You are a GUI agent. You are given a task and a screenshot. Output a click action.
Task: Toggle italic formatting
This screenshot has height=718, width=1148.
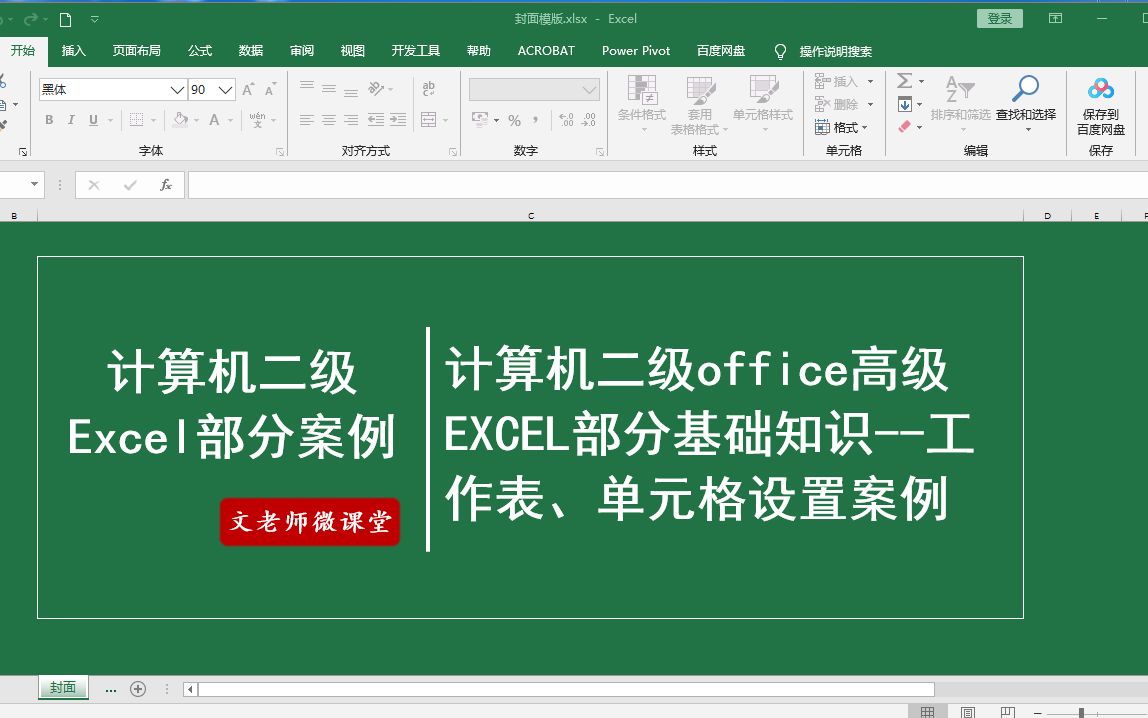click(69, 119)
